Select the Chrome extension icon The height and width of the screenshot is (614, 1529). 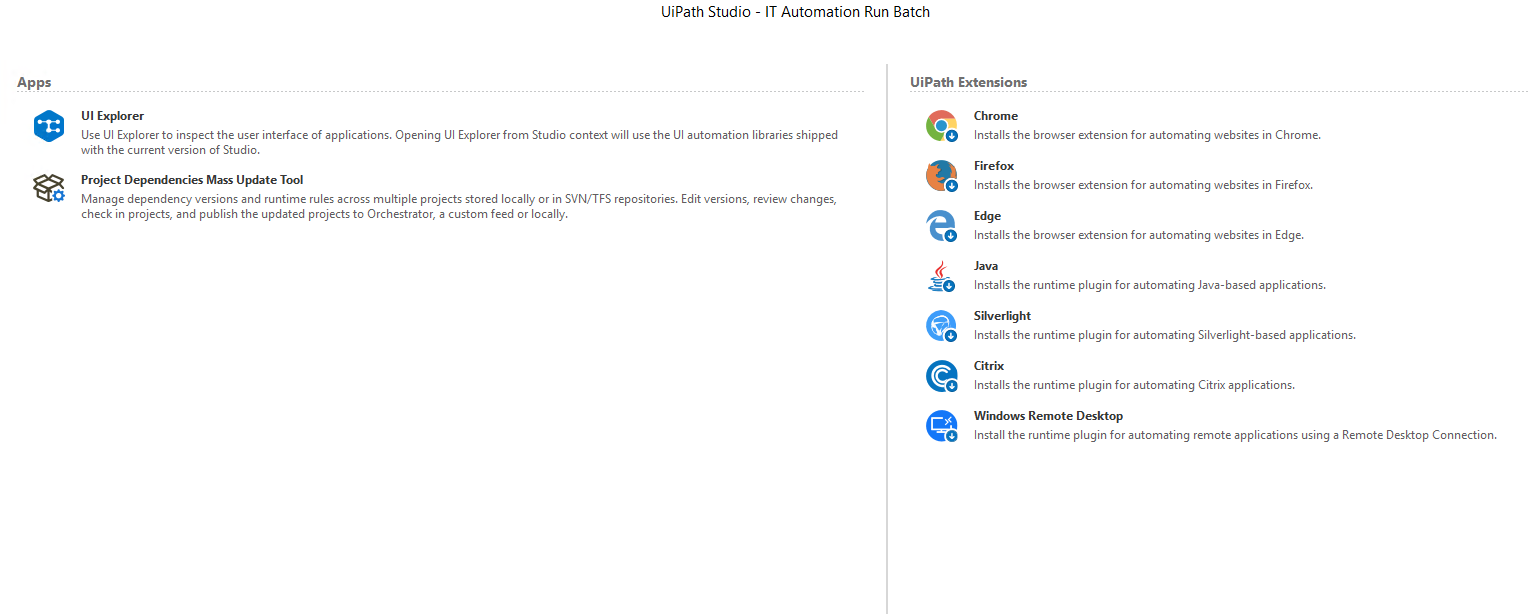[941, 125]
